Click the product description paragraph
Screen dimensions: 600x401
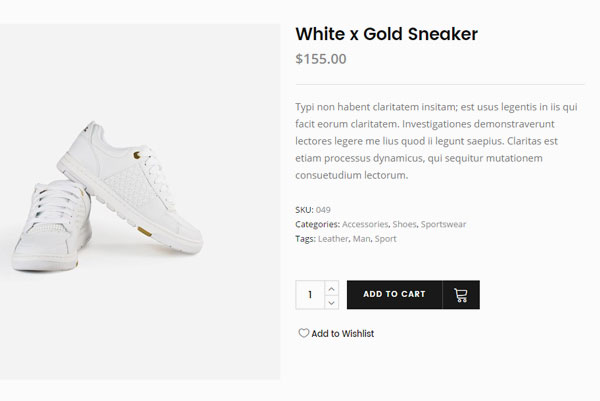(440, 140)
